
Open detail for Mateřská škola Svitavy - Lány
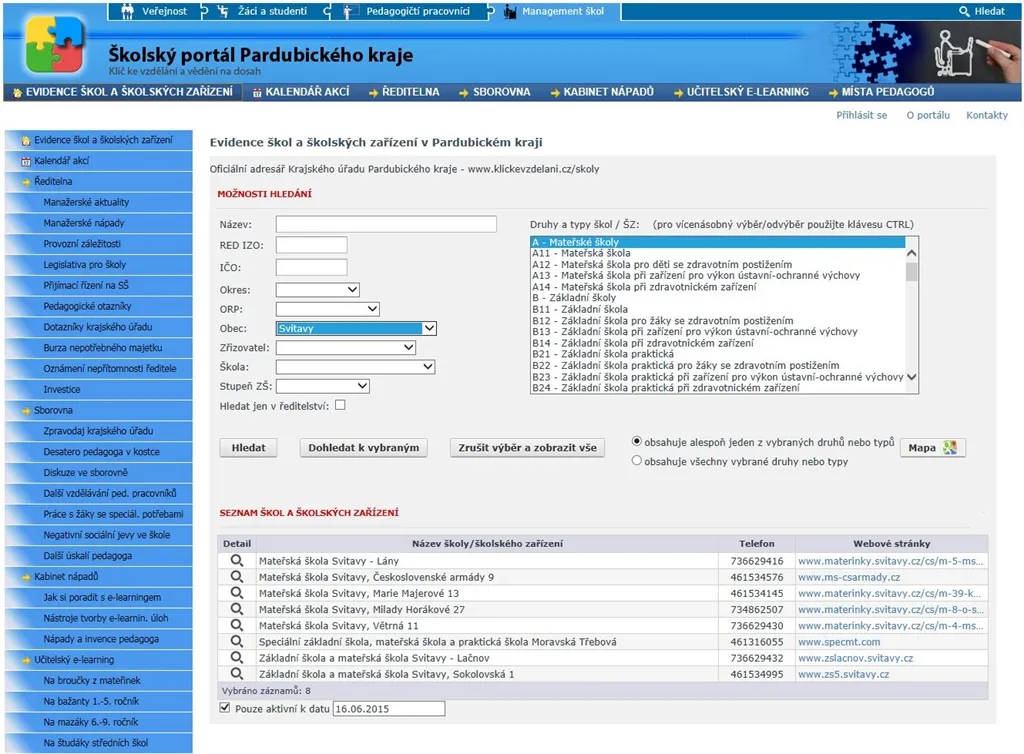coord(236,560)
